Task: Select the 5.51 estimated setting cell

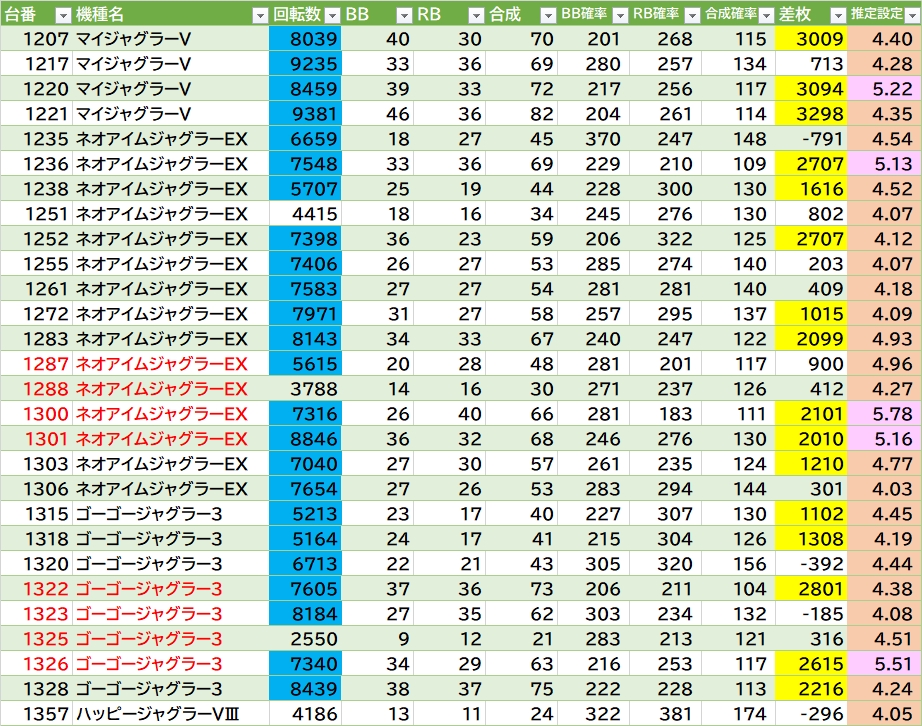Action: pos(884,664)
